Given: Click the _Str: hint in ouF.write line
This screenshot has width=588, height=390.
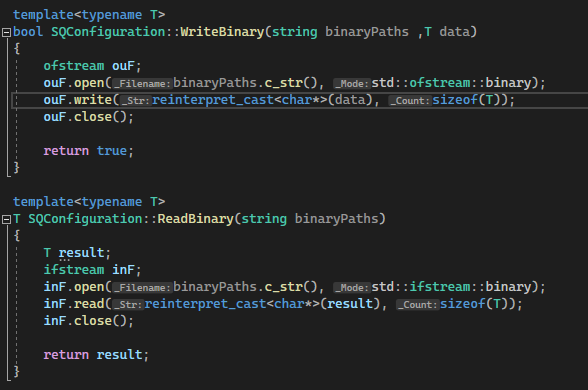Looking at the screenshot, I should click(135, 100).
